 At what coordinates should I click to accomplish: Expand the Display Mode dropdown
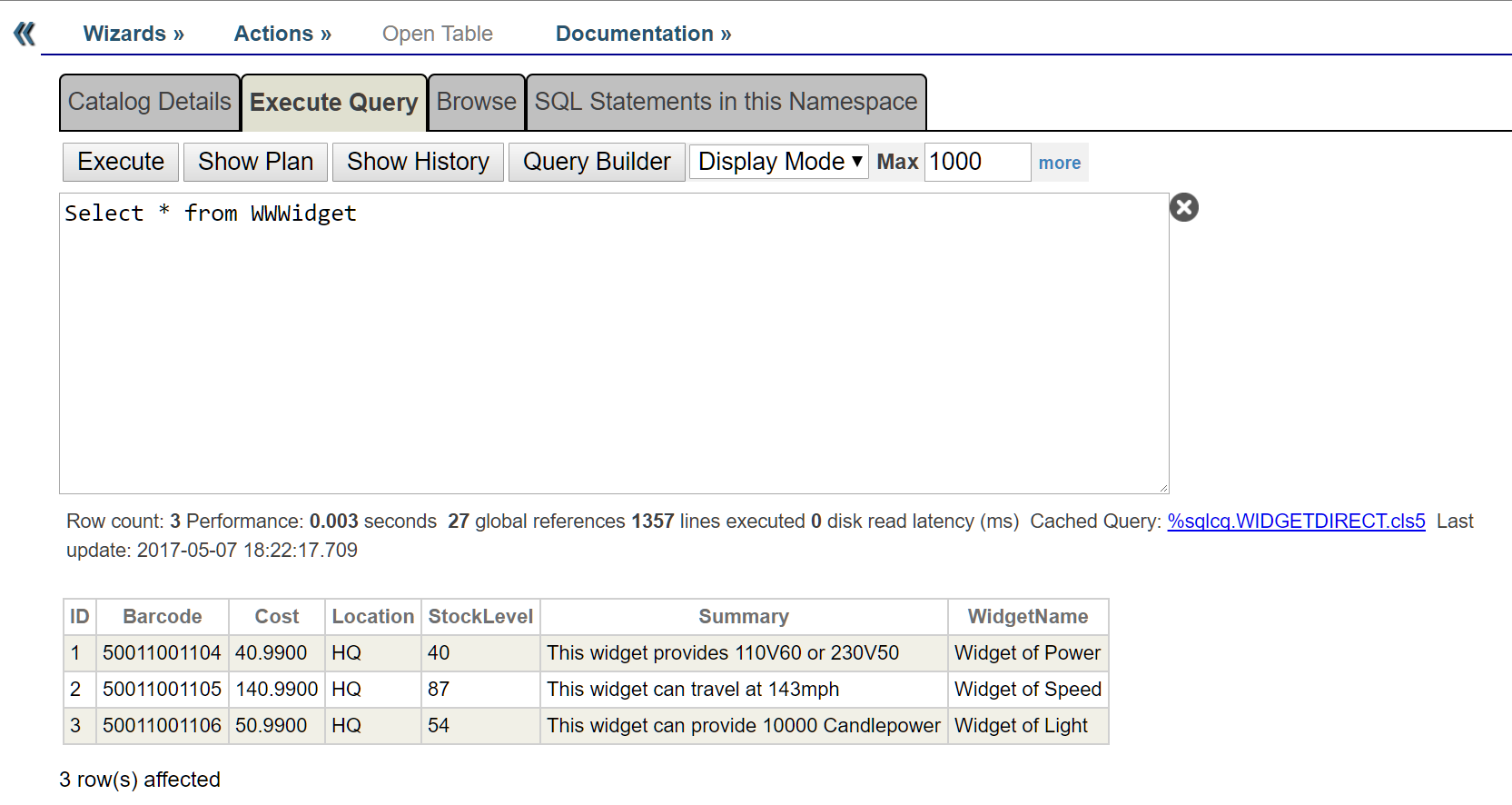779,162
